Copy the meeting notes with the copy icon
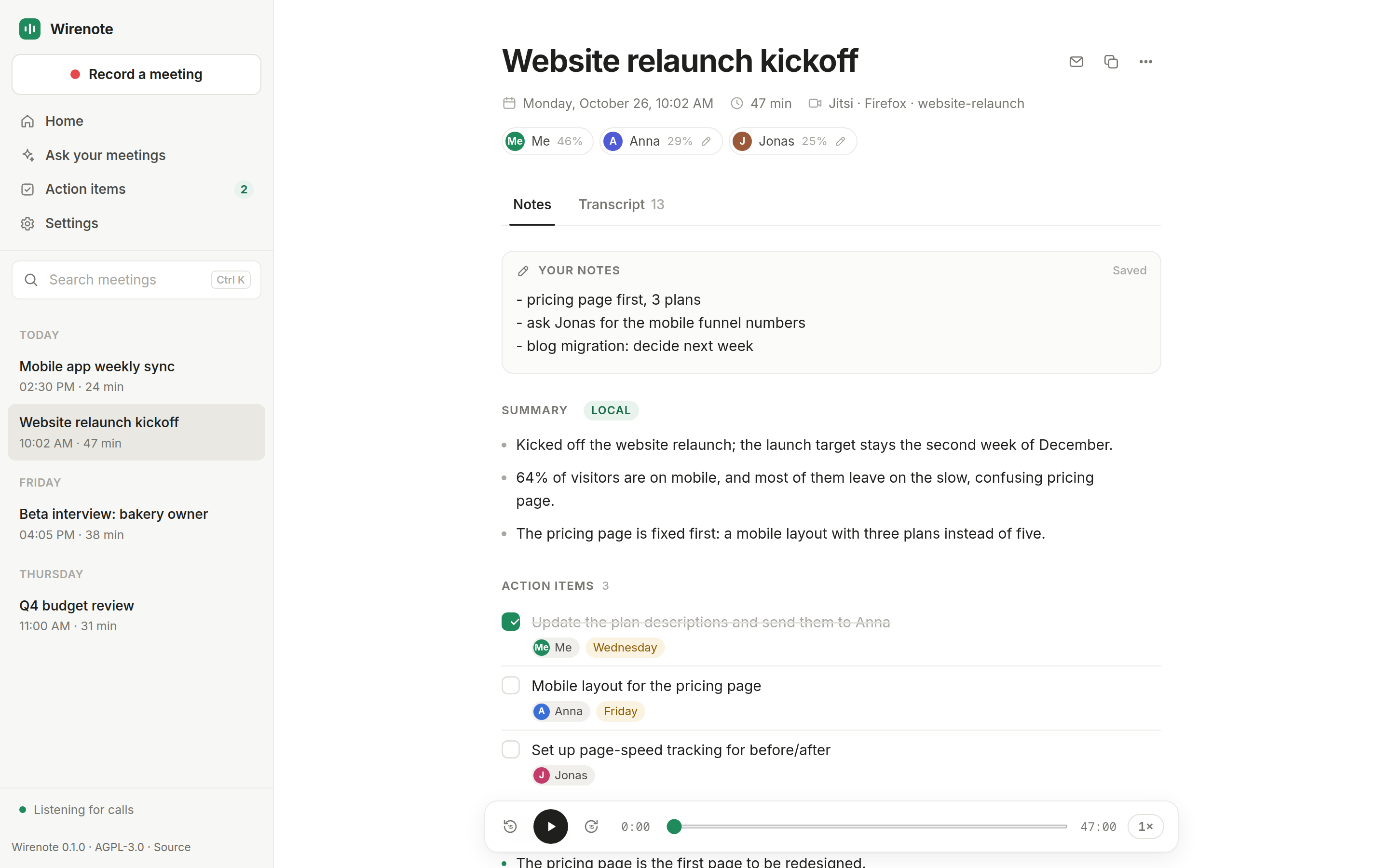Image resolution: width=1389 pixels, height=868 pixels. pyautogui.click(x=1111, y=61)
